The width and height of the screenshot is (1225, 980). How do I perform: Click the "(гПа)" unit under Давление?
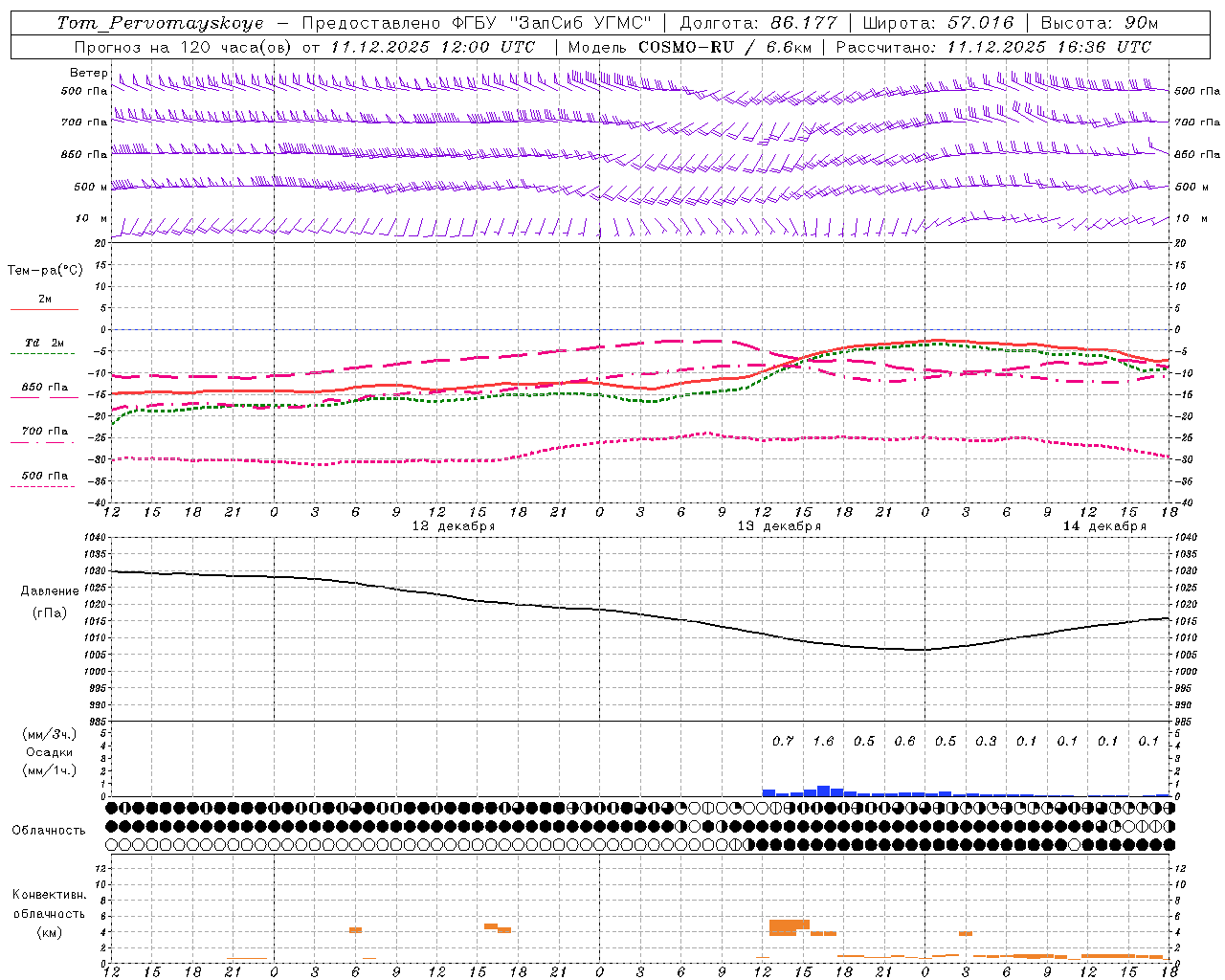[x=50, y=613]
